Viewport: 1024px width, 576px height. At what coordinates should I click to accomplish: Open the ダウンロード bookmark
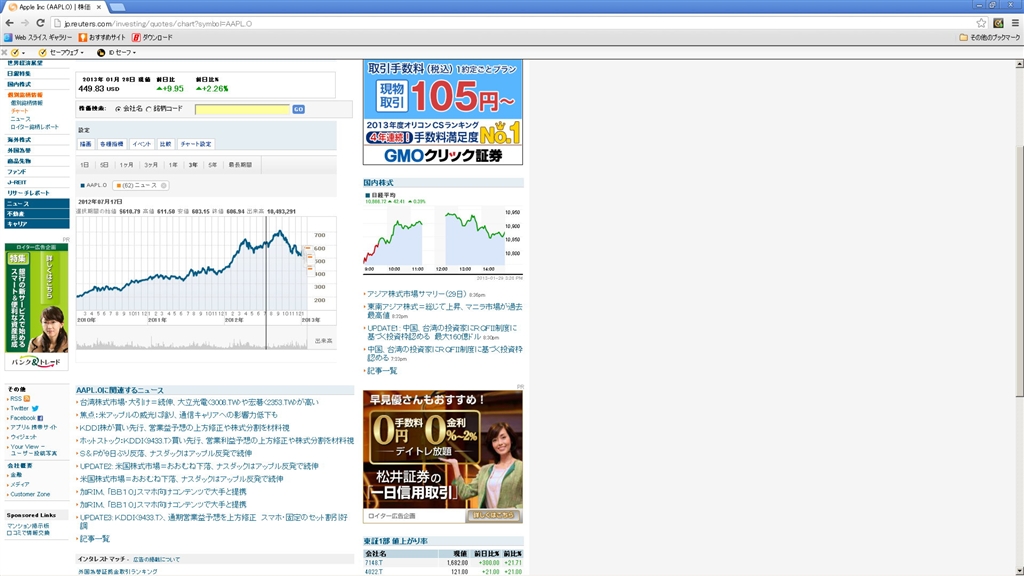[x=152, y=37]
